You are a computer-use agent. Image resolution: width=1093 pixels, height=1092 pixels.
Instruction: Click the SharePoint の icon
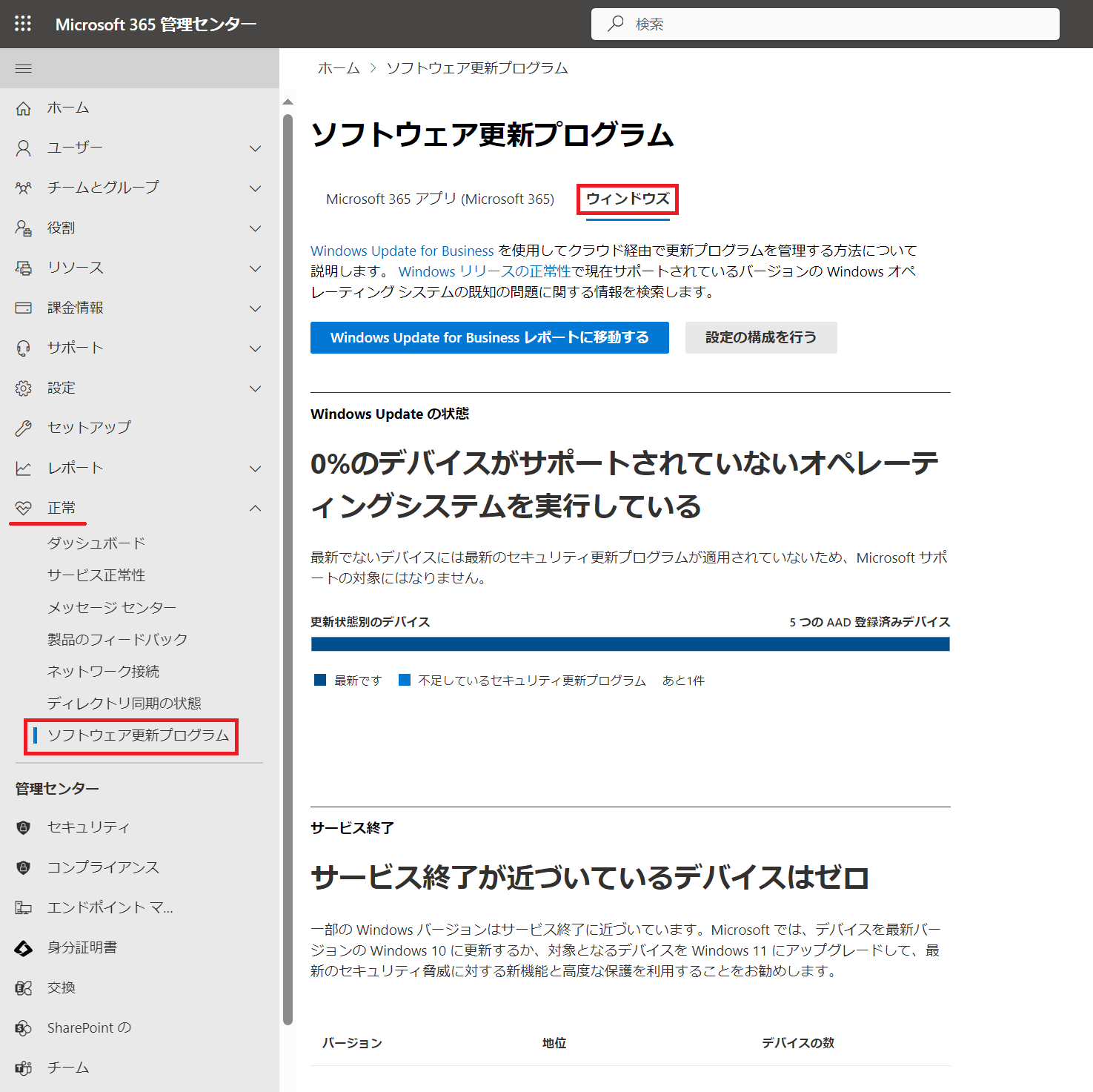24,1028
